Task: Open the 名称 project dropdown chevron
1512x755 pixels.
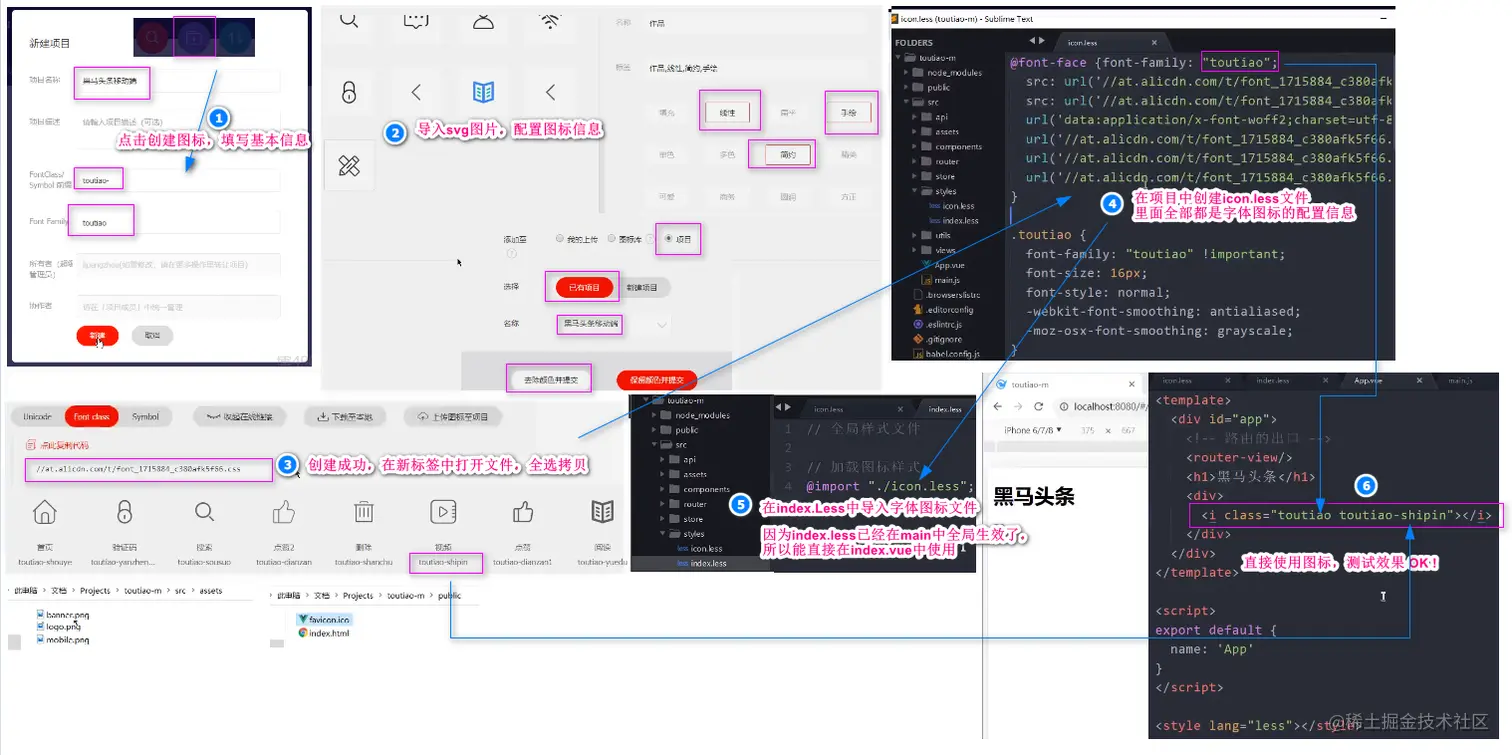Action: (662, 324)
